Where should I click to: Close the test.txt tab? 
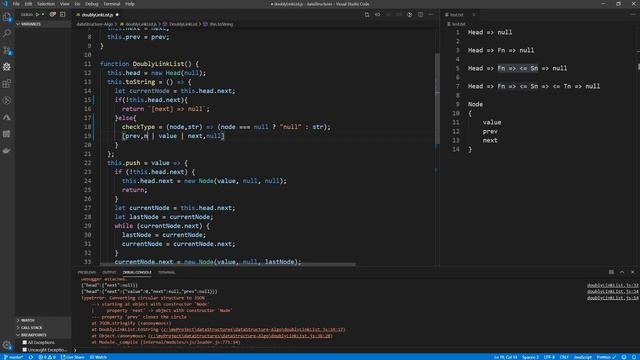click(x=474, y=15)
